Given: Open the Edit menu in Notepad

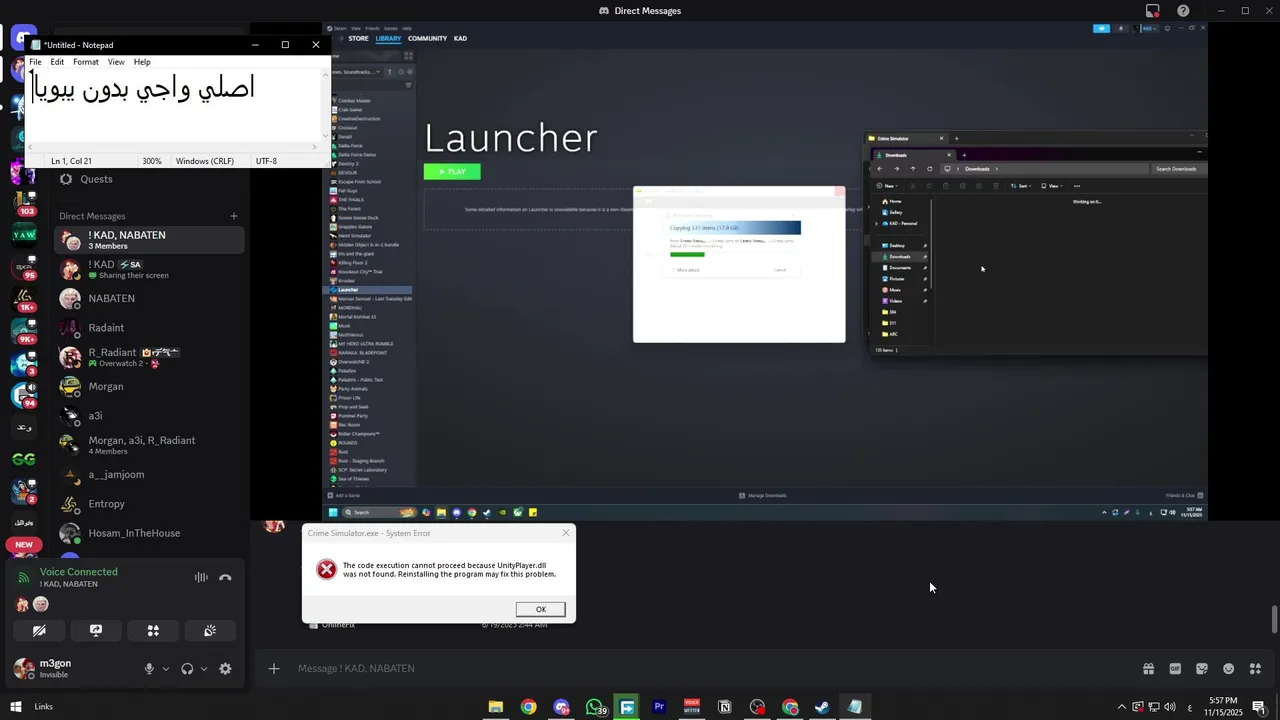Looking at the screenshot, I should [x=57, y=62].
